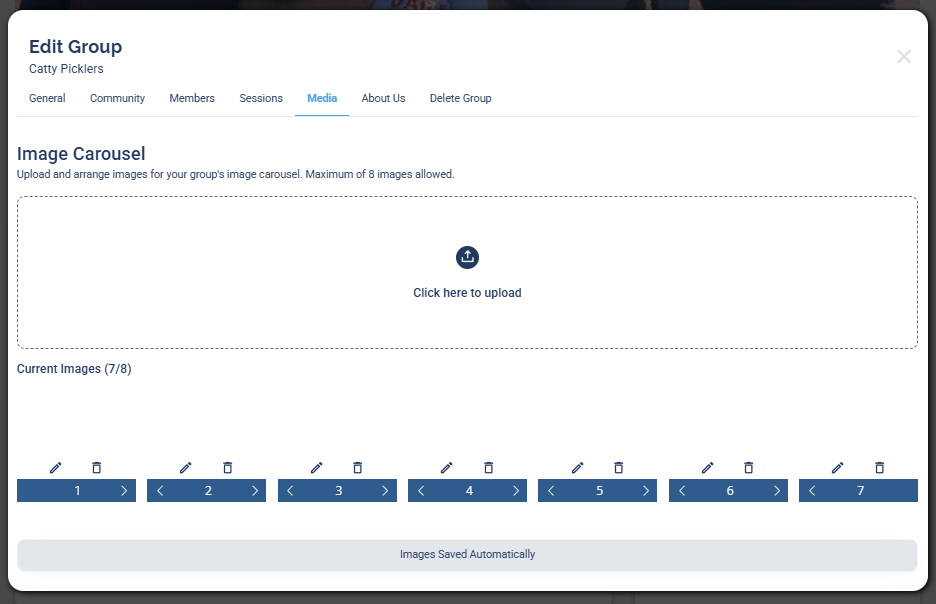Move image 6 right with the arrow
Screen dimensions: 936x604
point(777,491)
